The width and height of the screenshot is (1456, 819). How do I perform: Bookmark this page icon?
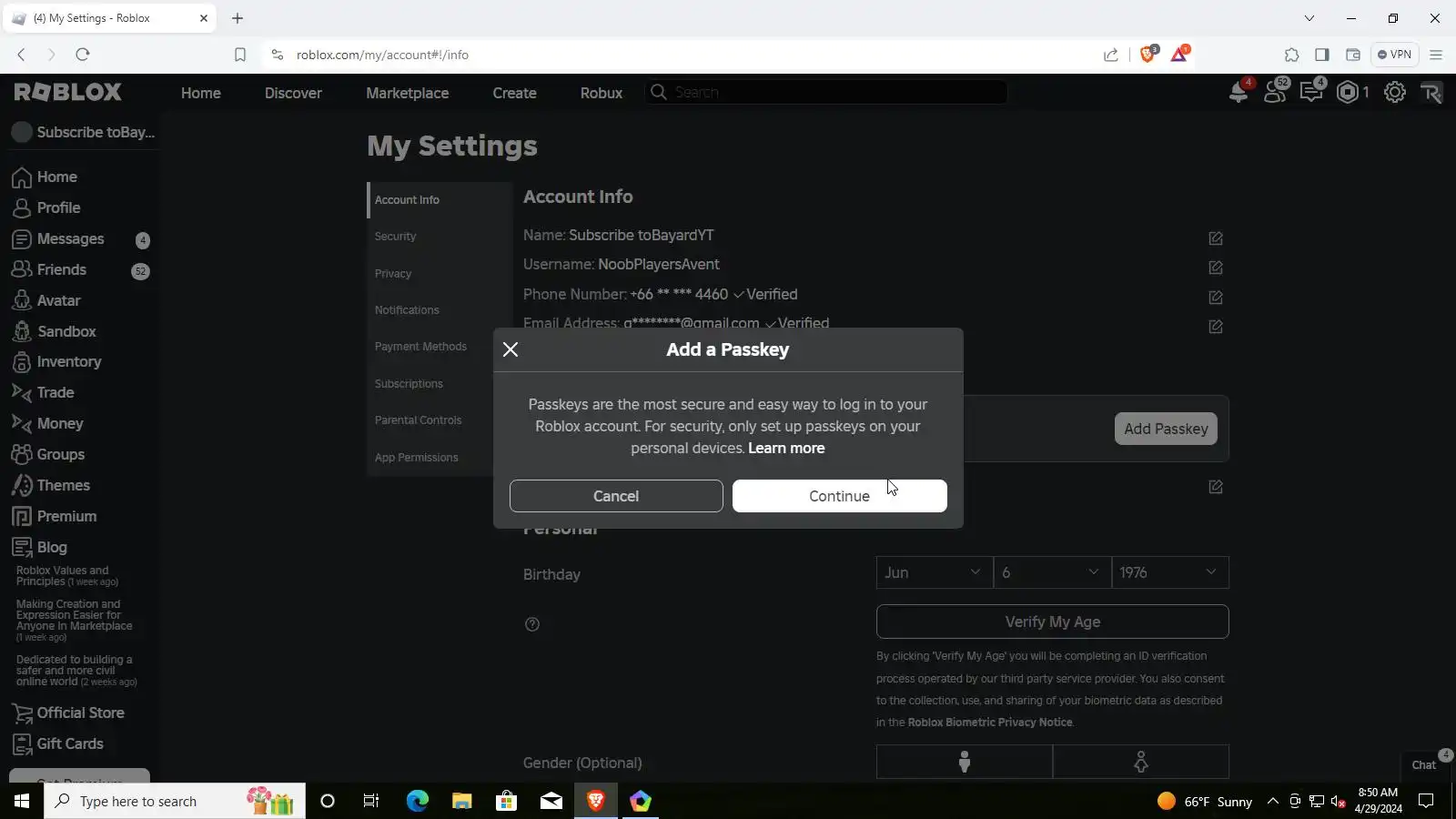point(240,55)
